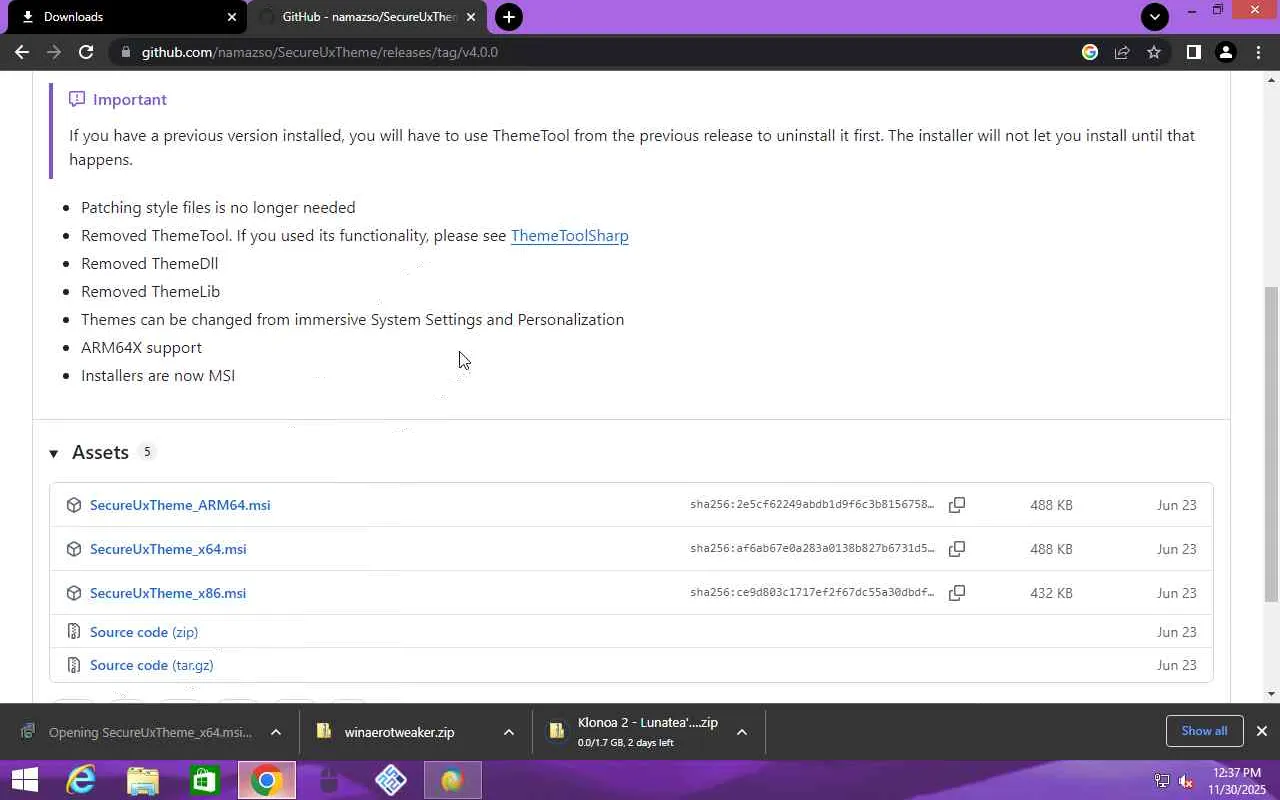View site information for github.com
This screenshot has width=1280, height=800.
125,52
